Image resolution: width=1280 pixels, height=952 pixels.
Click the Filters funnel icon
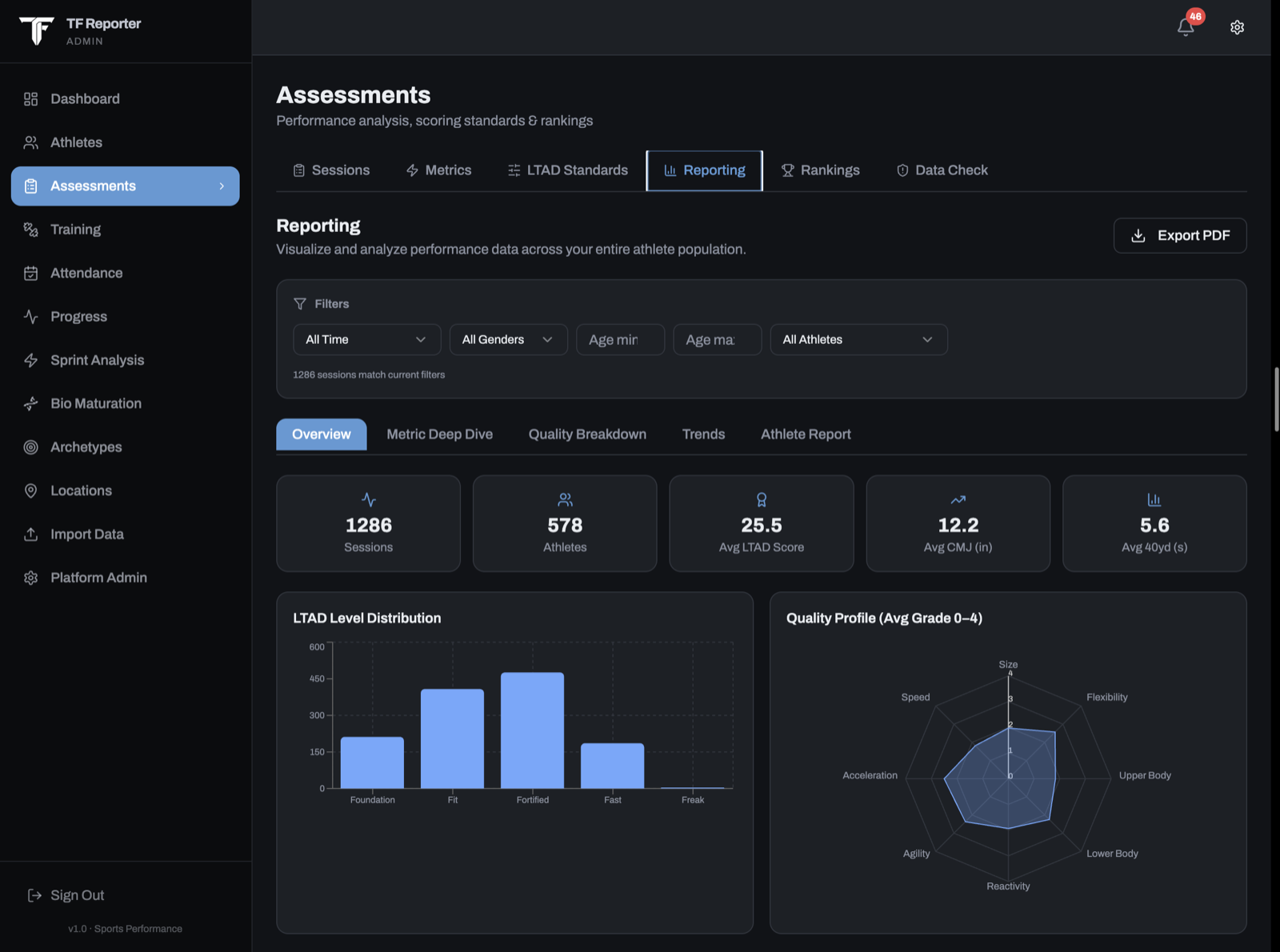(300, 304)
